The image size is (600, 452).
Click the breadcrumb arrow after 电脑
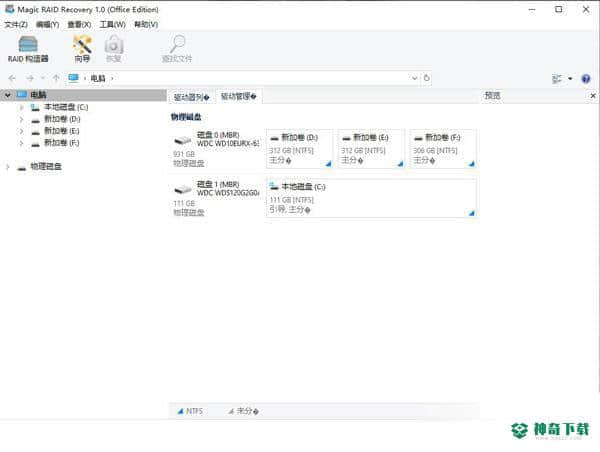point(112,78)
